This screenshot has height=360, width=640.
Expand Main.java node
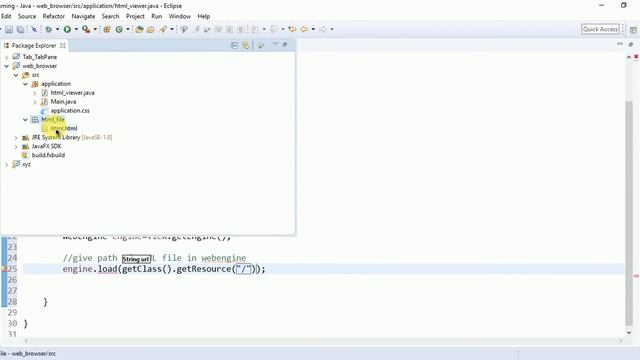click(x=35, y=102)
